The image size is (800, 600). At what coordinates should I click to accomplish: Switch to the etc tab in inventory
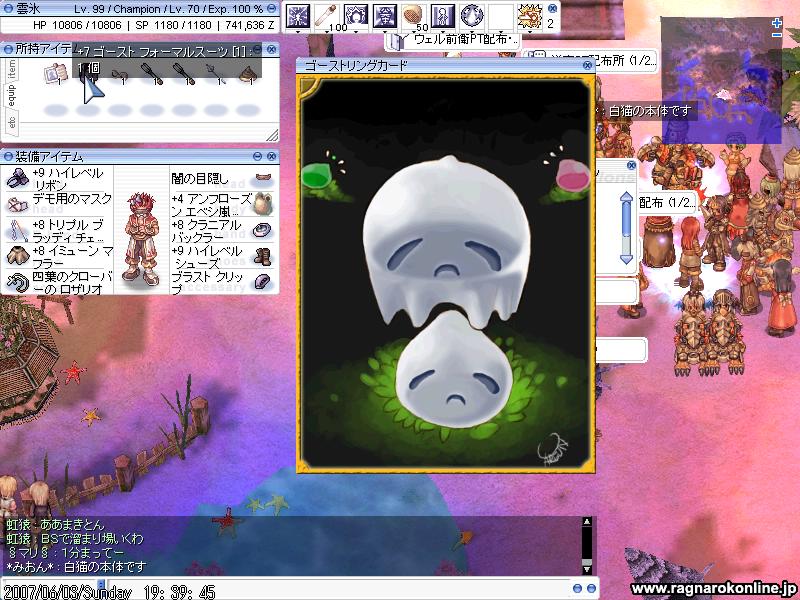pos(11,122)
